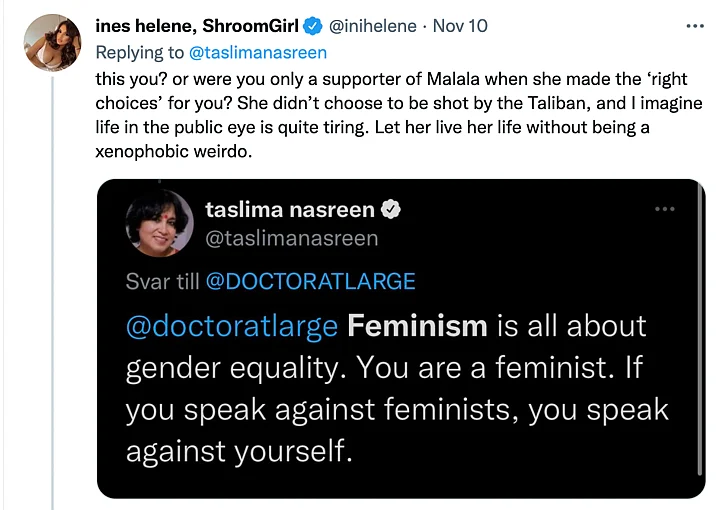Image resolution: width=720 pixels, height=510 pixels.
Task: Click taslima nasreen's avatar in the quoted tweet
Action: 160,221
